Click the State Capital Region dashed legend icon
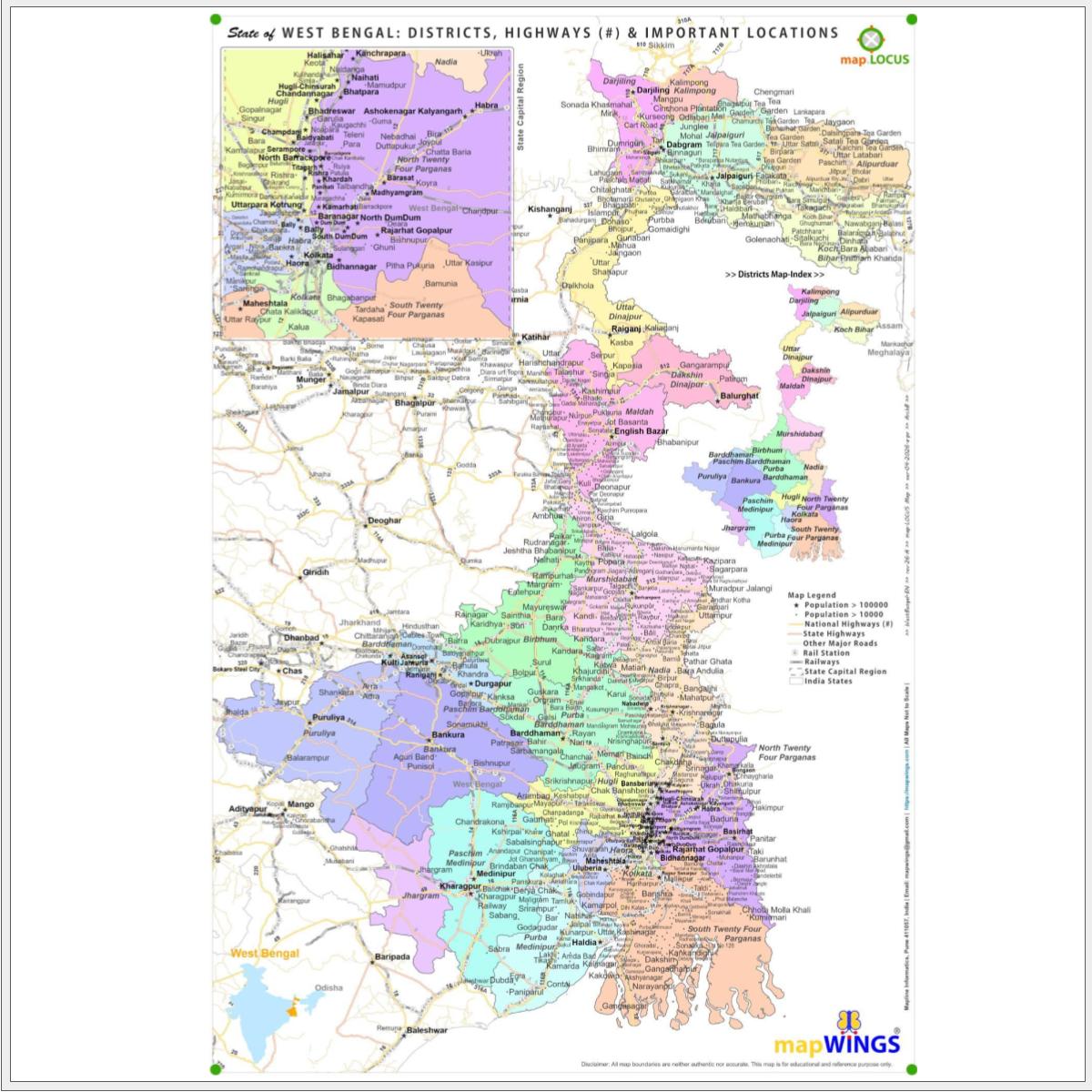 coord(795,672)
